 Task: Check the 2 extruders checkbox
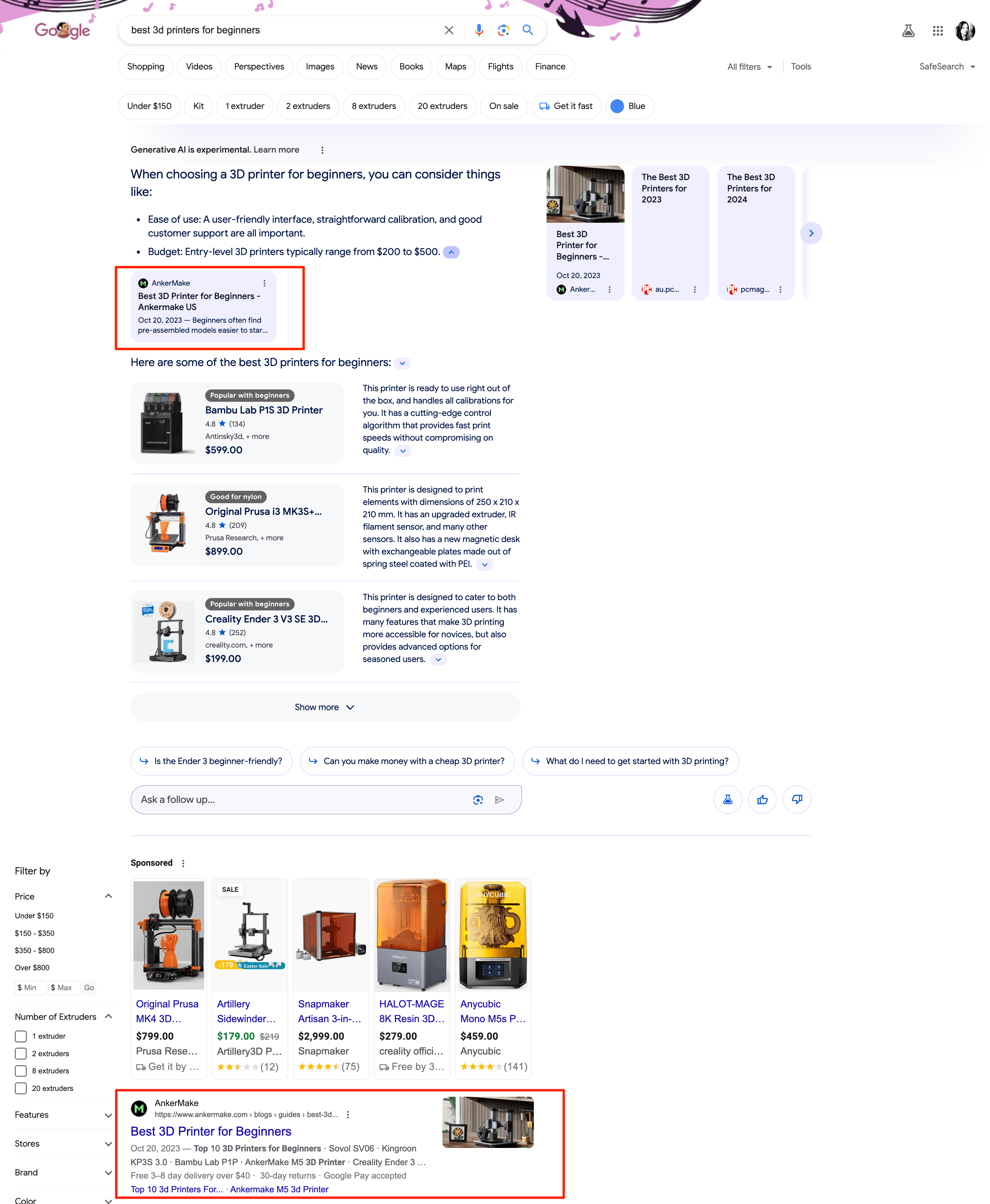point(21,1053)
